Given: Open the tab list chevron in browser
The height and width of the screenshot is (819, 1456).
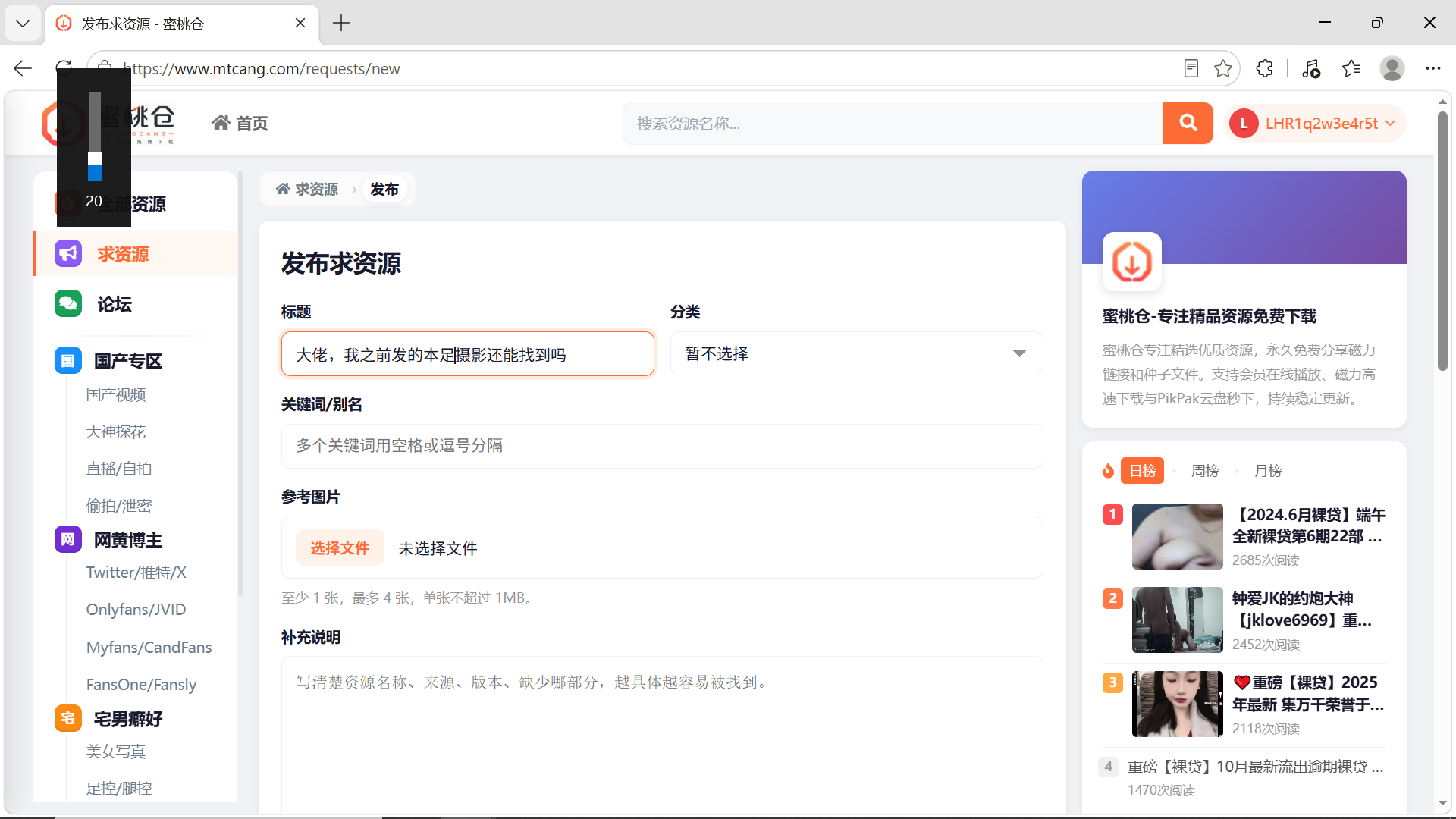Looking at the screenshot, I should [x=23, y=24].
